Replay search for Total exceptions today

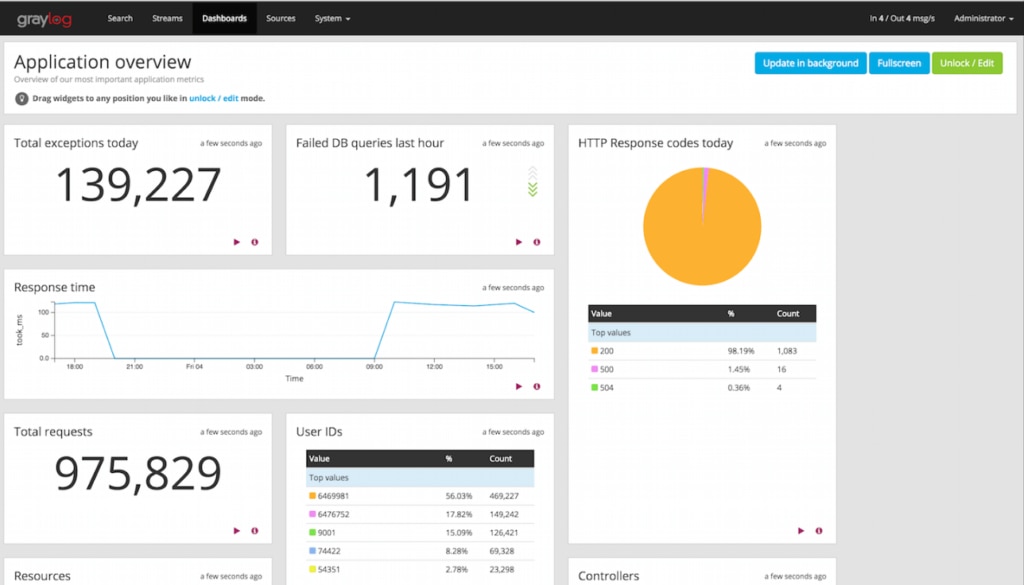pyautogui.click(x=236, y=242)
